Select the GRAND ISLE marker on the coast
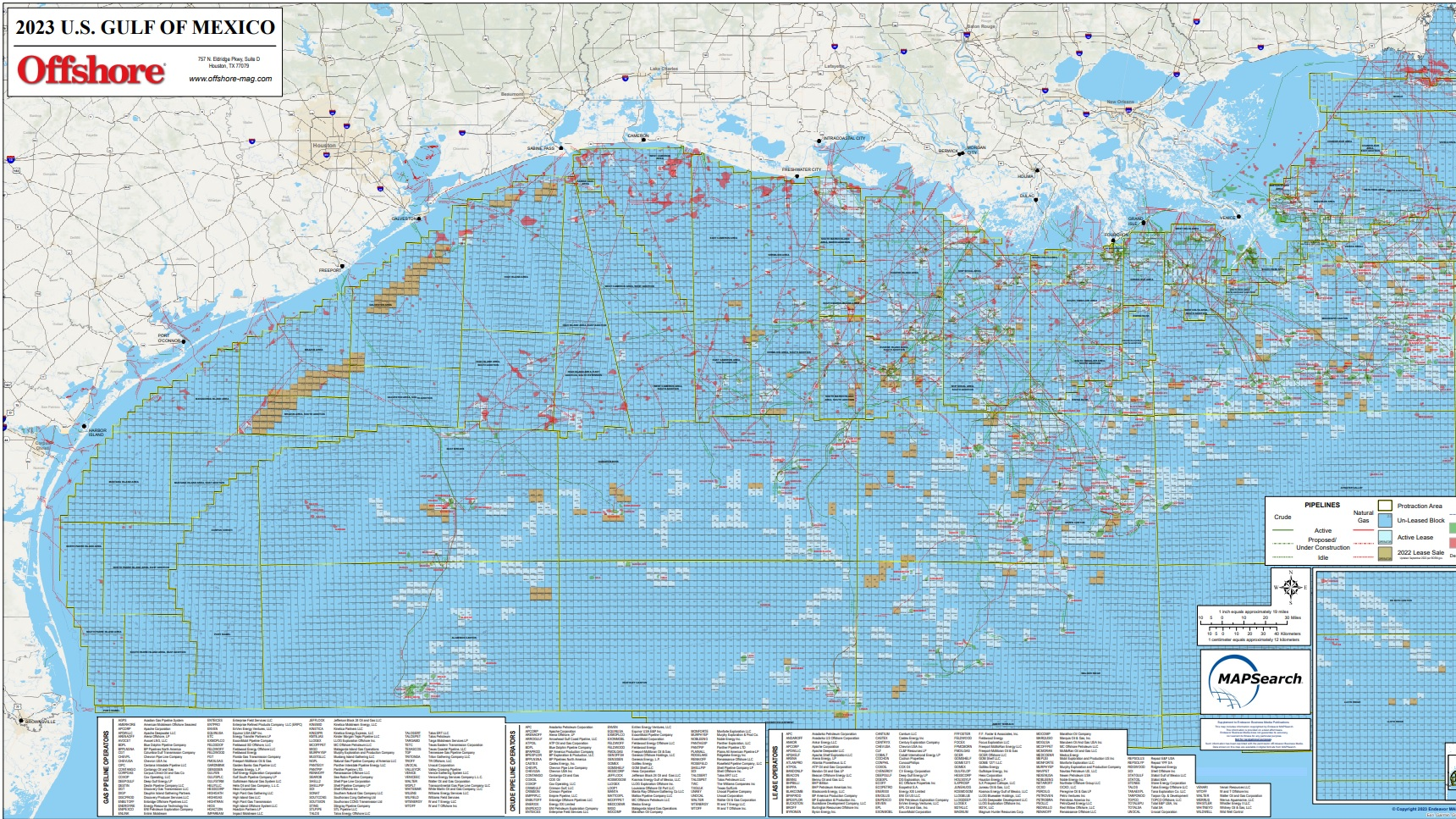The width and height of the screenshot is (1456, 819). (1144, 223)
